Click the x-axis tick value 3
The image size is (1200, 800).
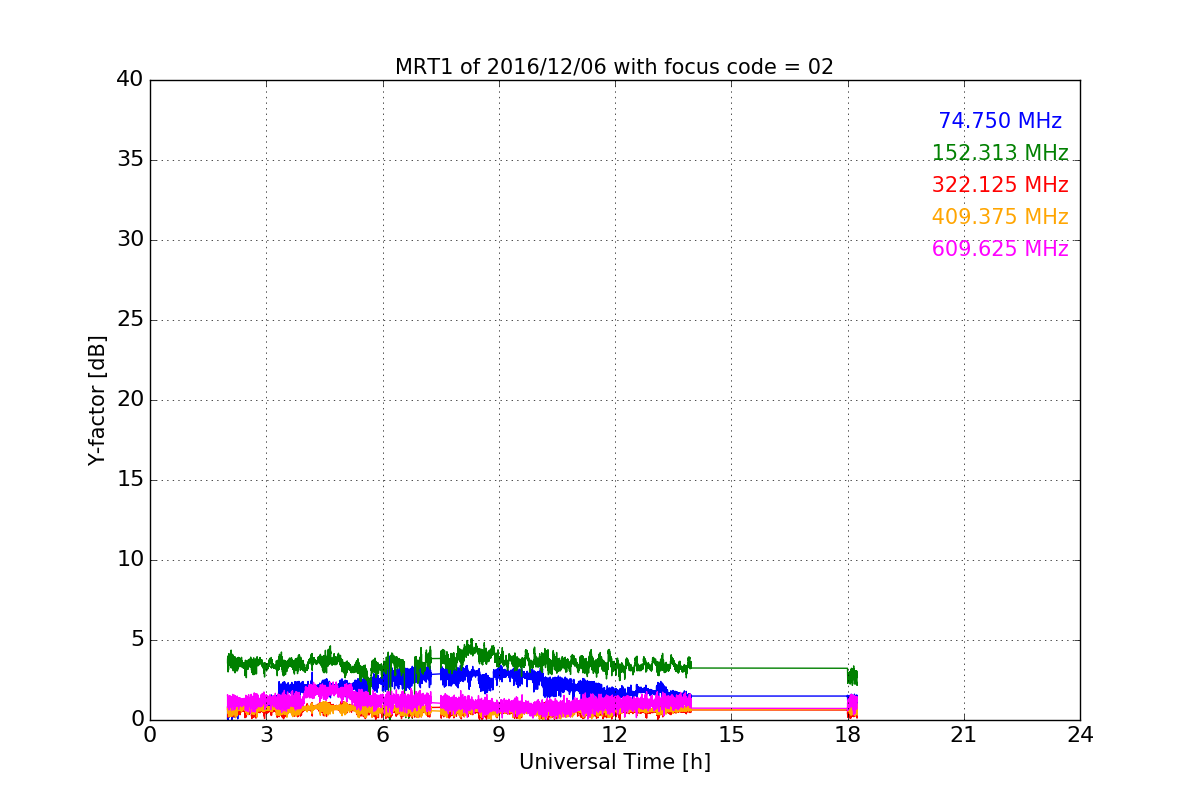tap(266, 735)
